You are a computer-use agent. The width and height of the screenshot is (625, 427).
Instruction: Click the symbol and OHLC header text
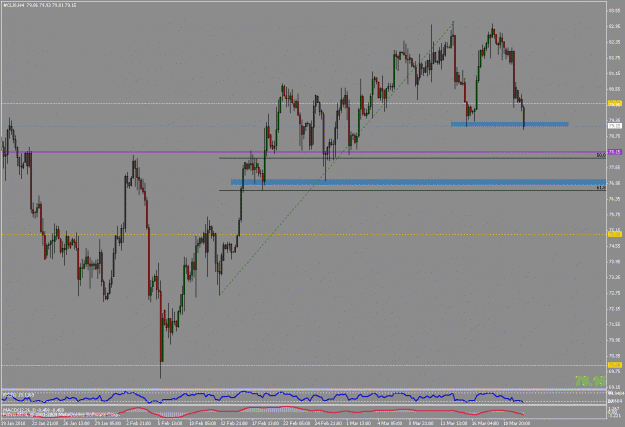coord(39,5)
